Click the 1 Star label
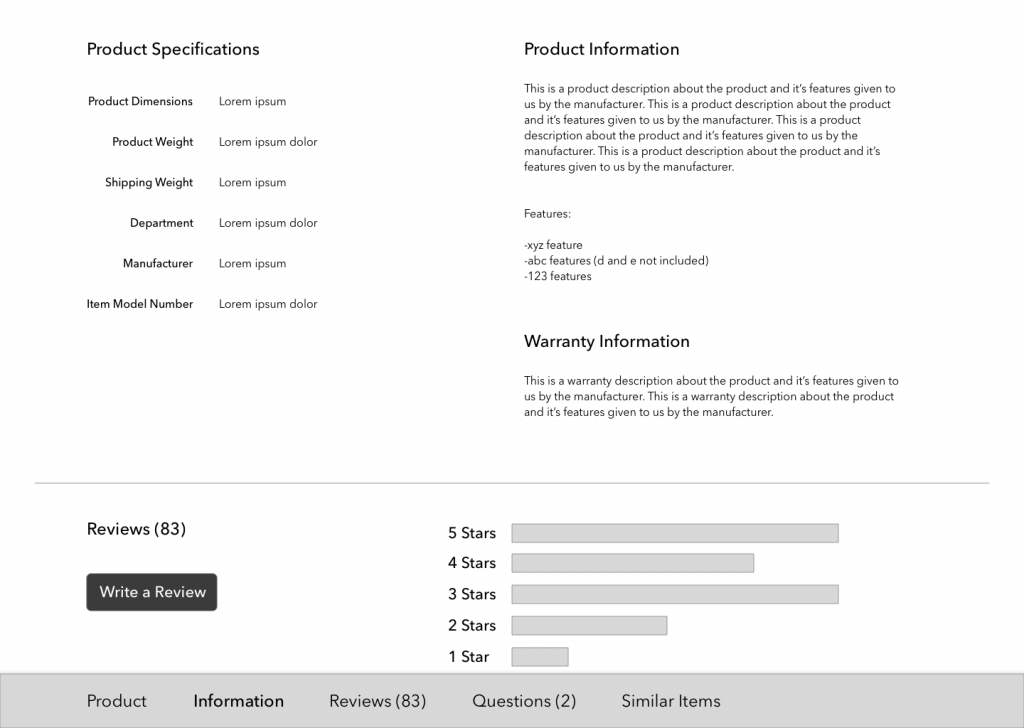 469,657
